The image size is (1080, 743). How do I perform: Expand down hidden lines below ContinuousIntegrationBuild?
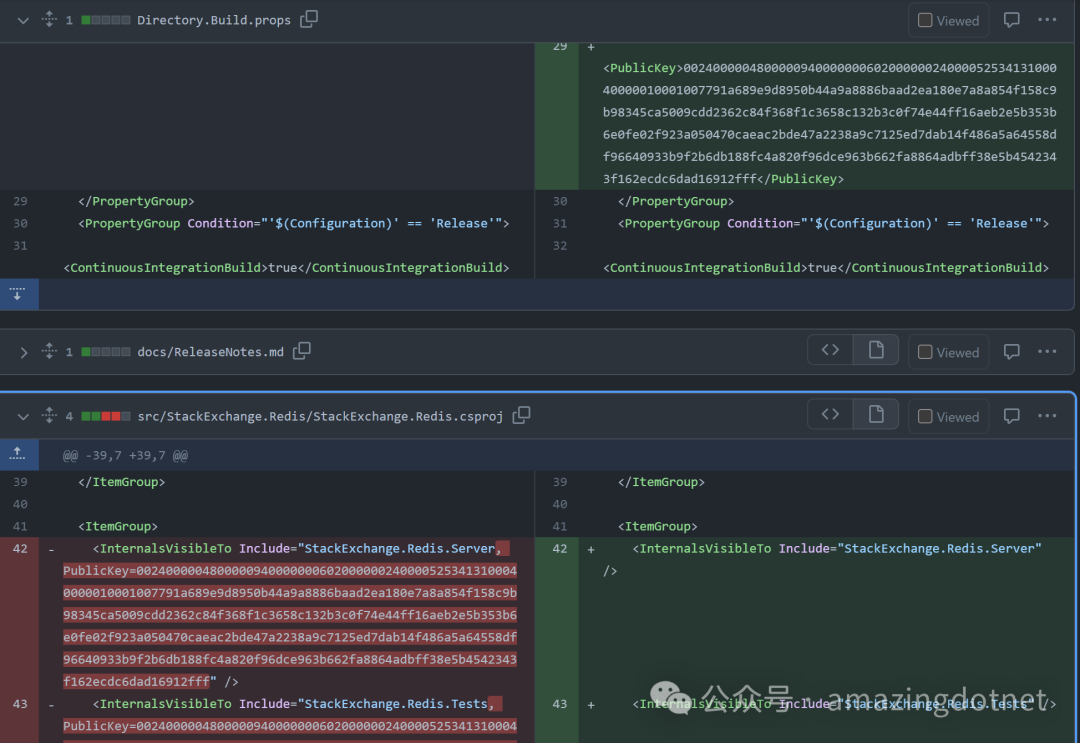[18, 294]
